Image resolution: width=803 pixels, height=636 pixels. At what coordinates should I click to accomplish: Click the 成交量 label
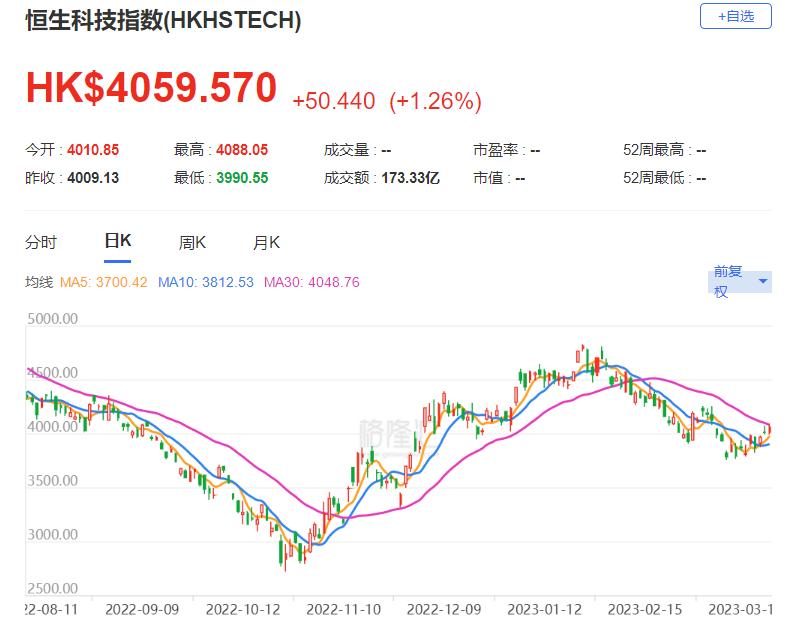pos(347,150)
